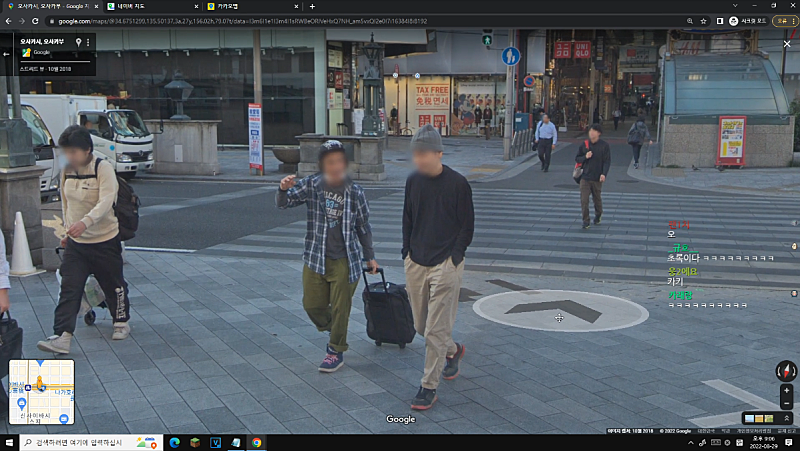This screenshot has height=451, width=800.
Task: Open the three-dot menu in Street View panel
Action: pyautogui.click(x=88, y=42)
